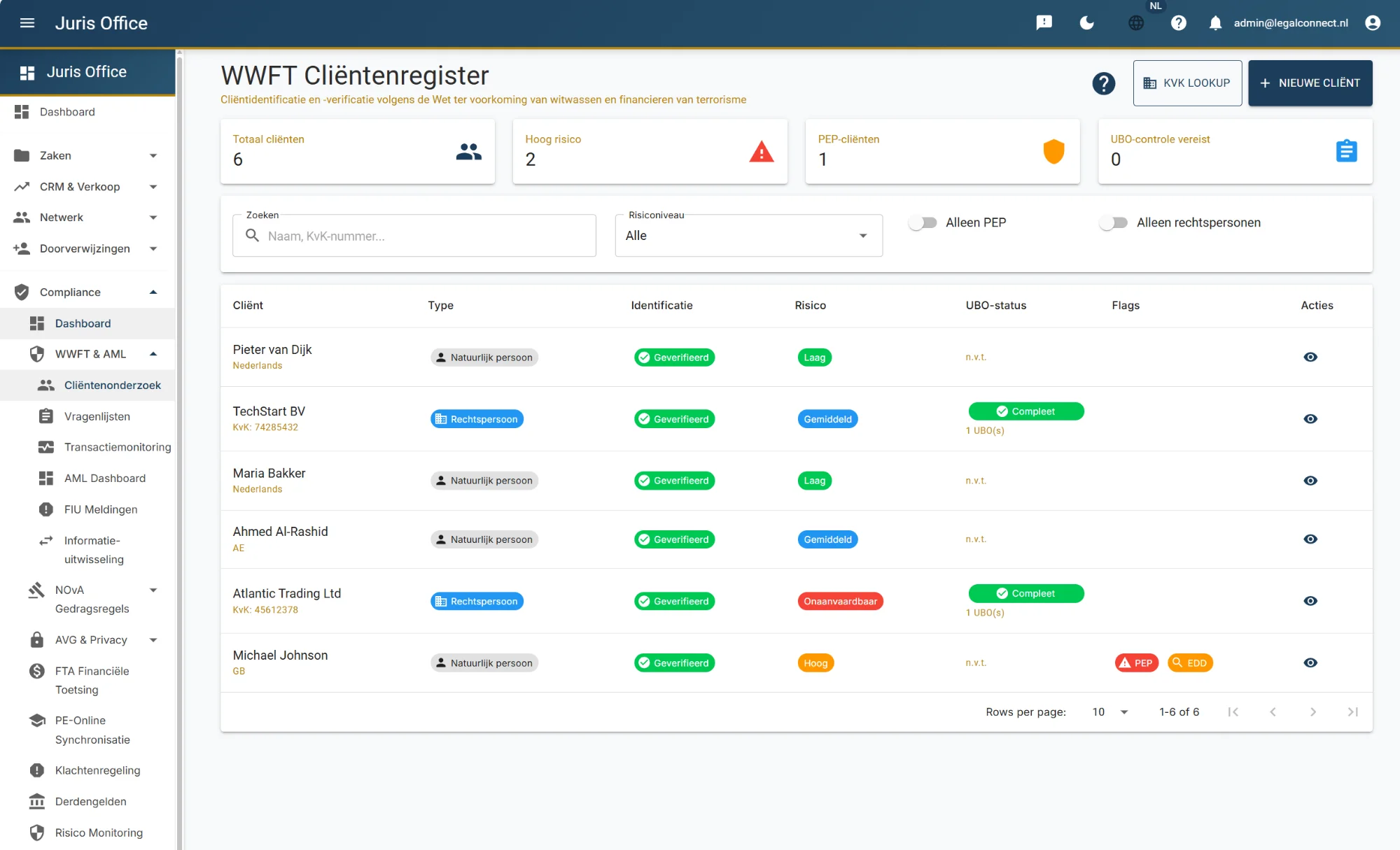Viewport: 1400px width, 850px height.
Task: Open the language globe selector
Action: [1136, 23]
